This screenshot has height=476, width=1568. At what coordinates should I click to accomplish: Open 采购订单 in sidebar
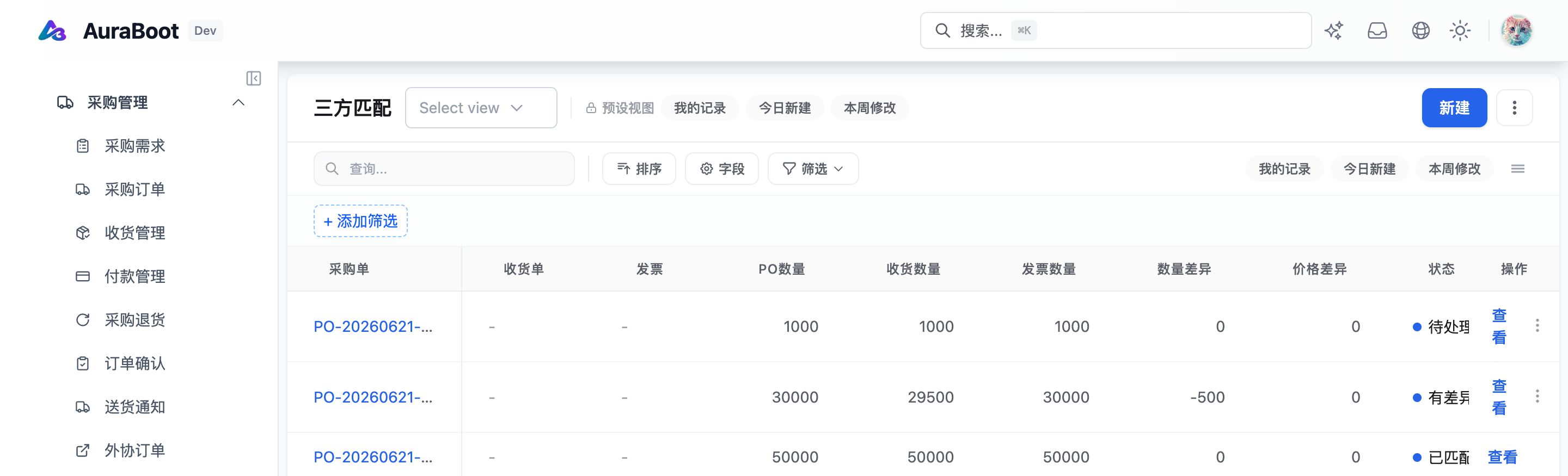click(134, 190)
